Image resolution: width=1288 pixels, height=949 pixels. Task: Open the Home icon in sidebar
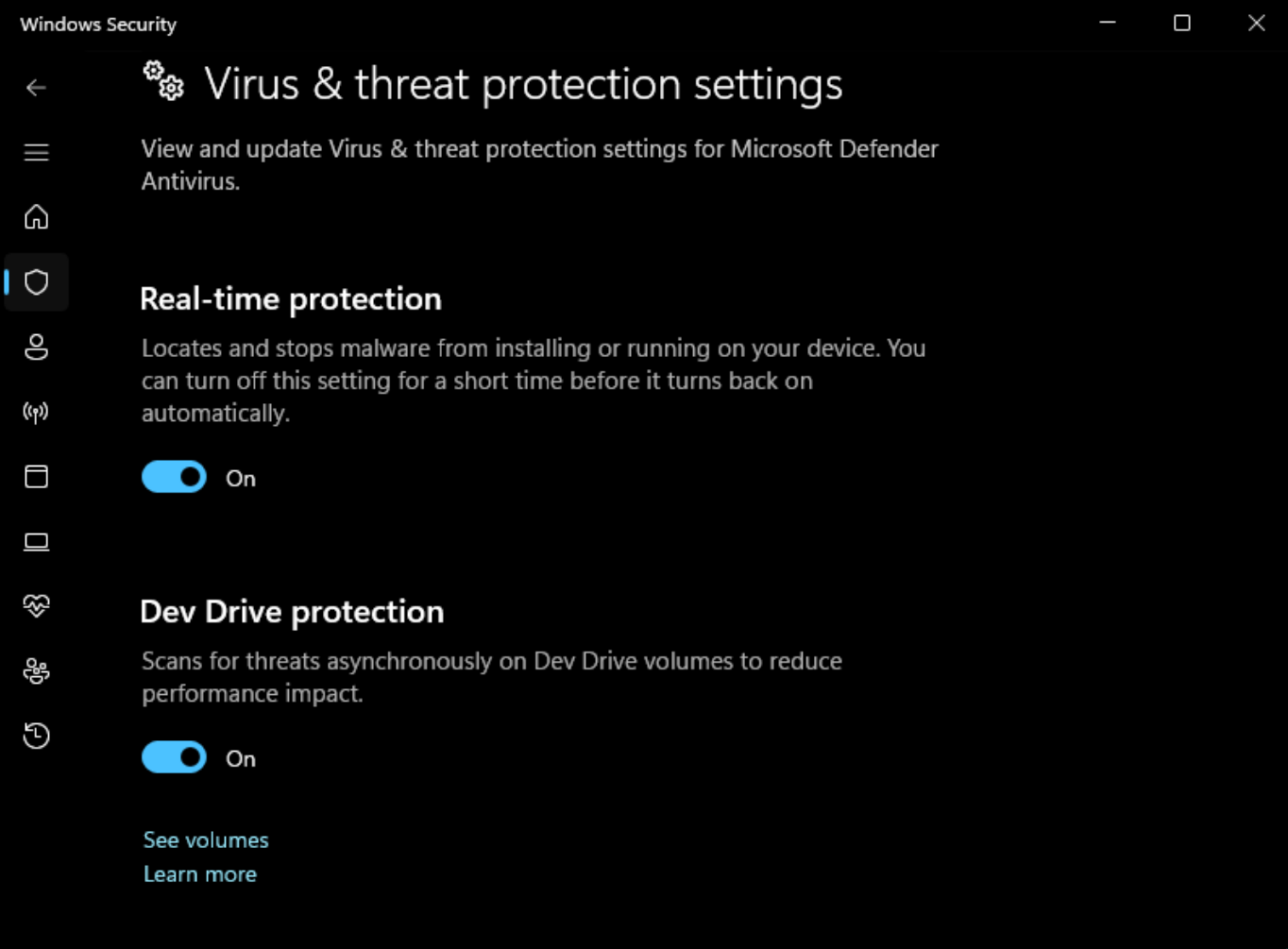[36, 217]
